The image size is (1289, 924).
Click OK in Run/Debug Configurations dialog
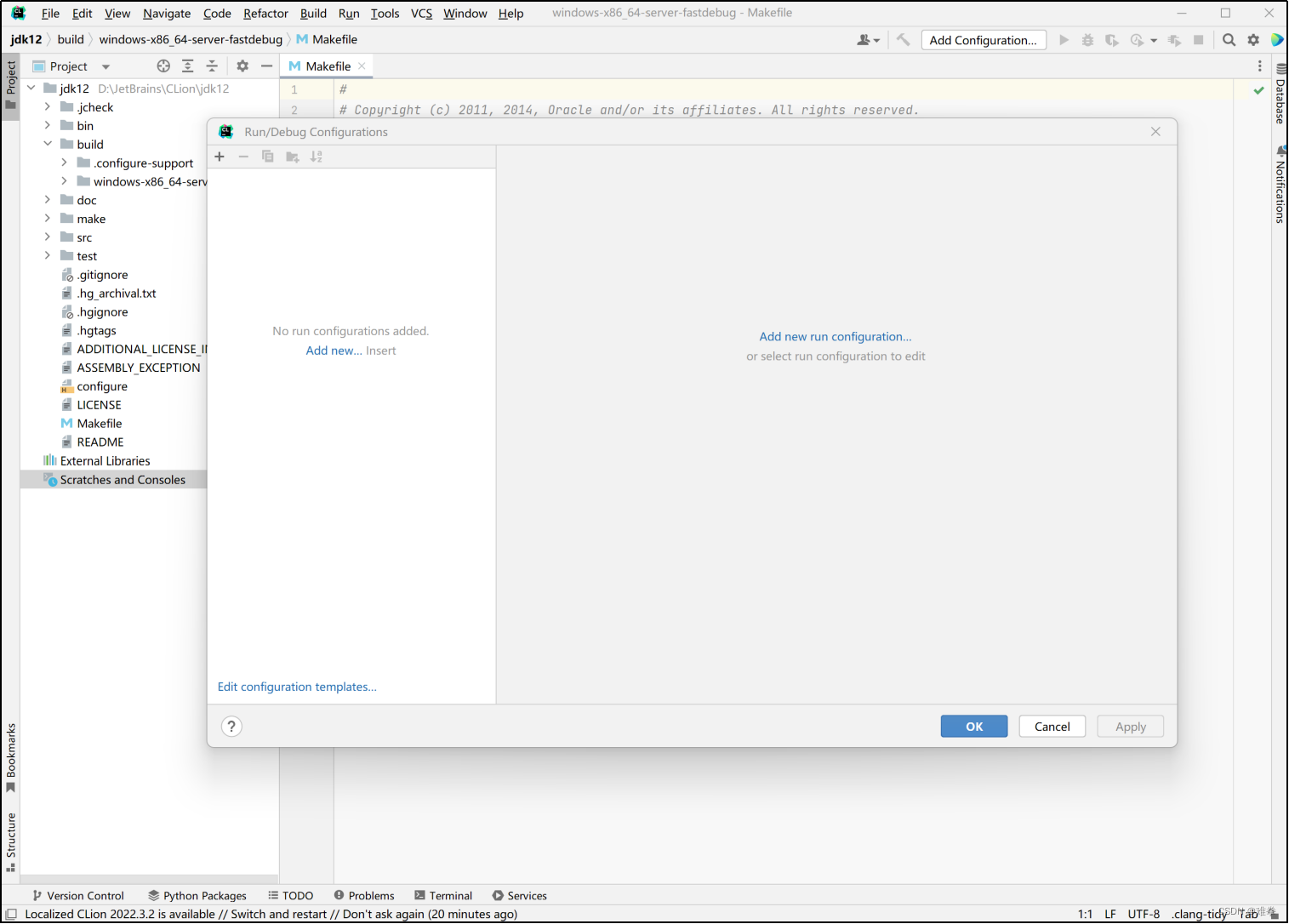coord(974,727)
